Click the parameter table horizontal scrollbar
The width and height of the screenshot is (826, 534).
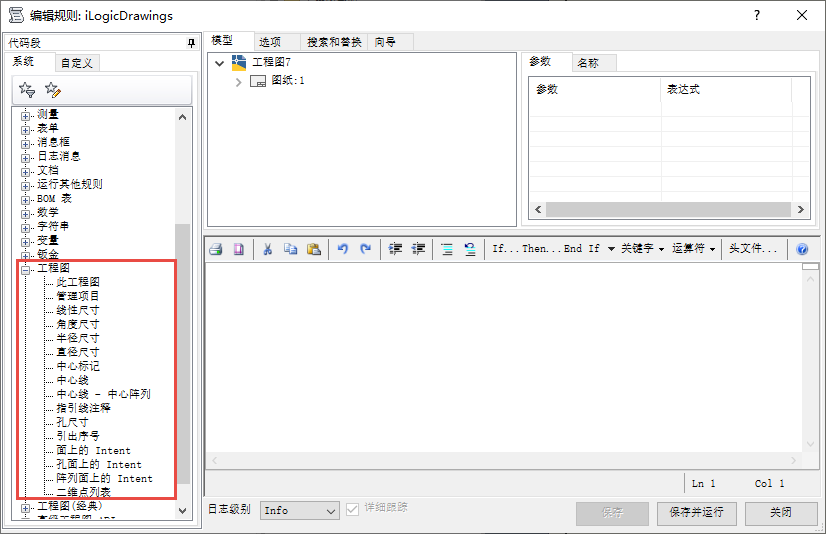click(668, 209)
